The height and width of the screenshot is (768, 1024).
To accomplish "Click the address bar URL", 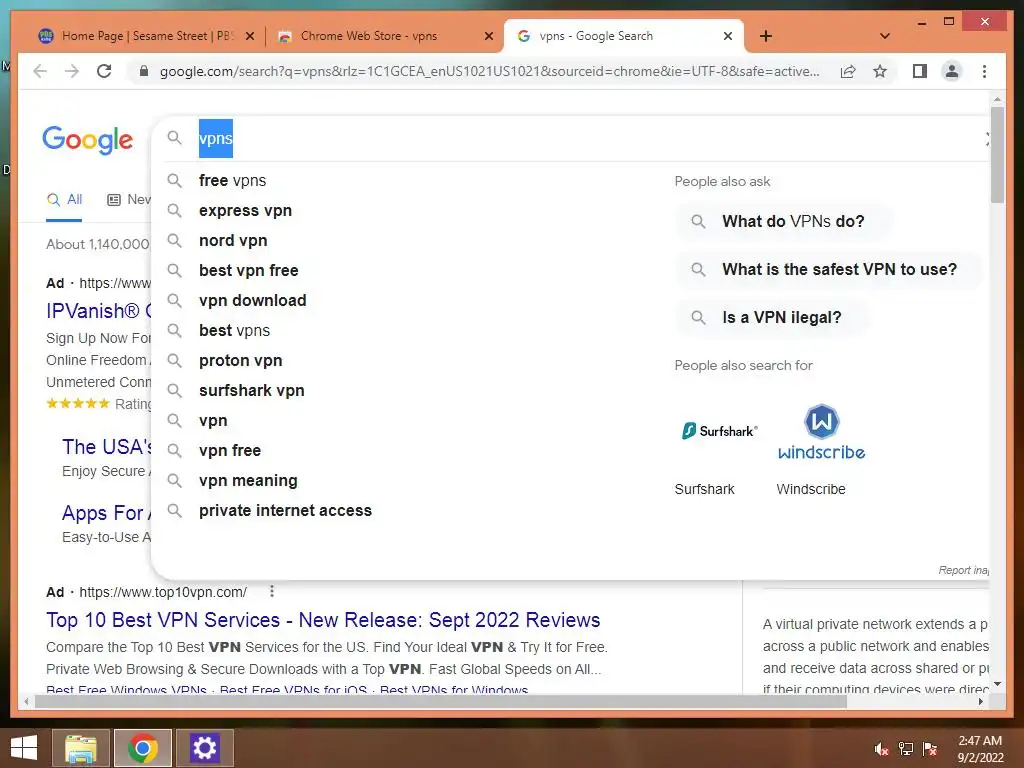I will [x=490, y=71].
